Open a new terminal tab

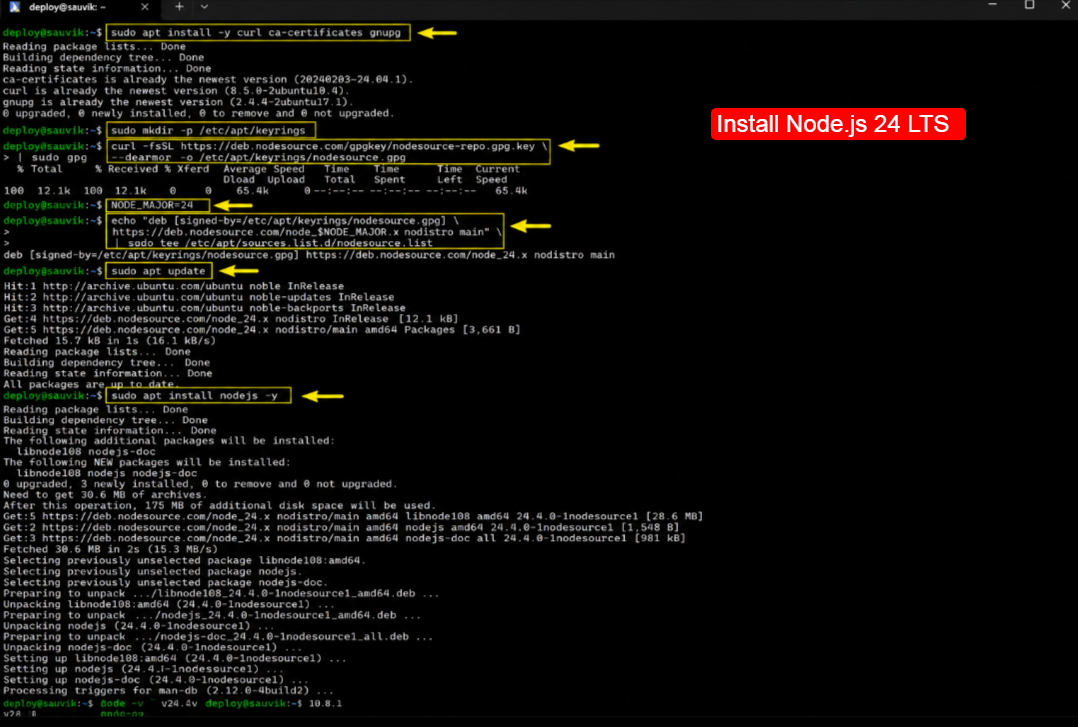(x=179, y=7)
